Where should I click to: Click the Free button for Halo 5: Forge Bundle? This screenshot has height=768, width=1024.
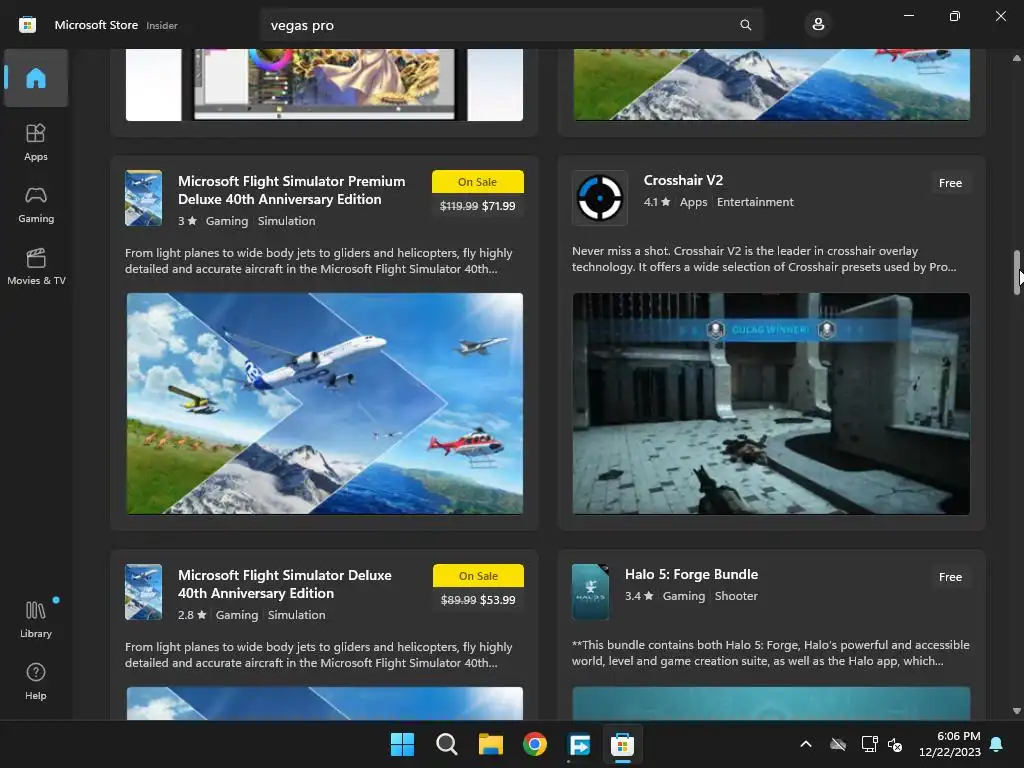click(x=950, y=577)
